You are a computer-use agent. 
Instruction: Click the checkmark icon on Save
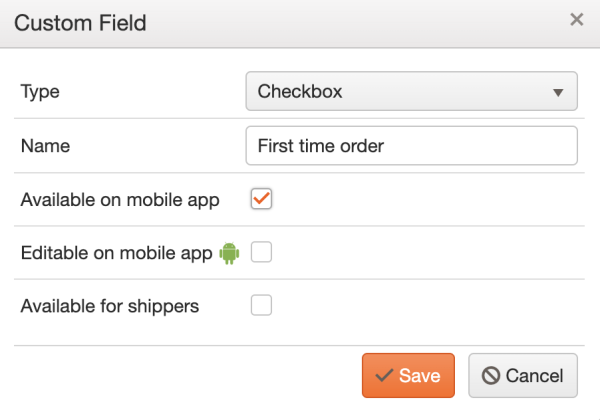point(383,376)
